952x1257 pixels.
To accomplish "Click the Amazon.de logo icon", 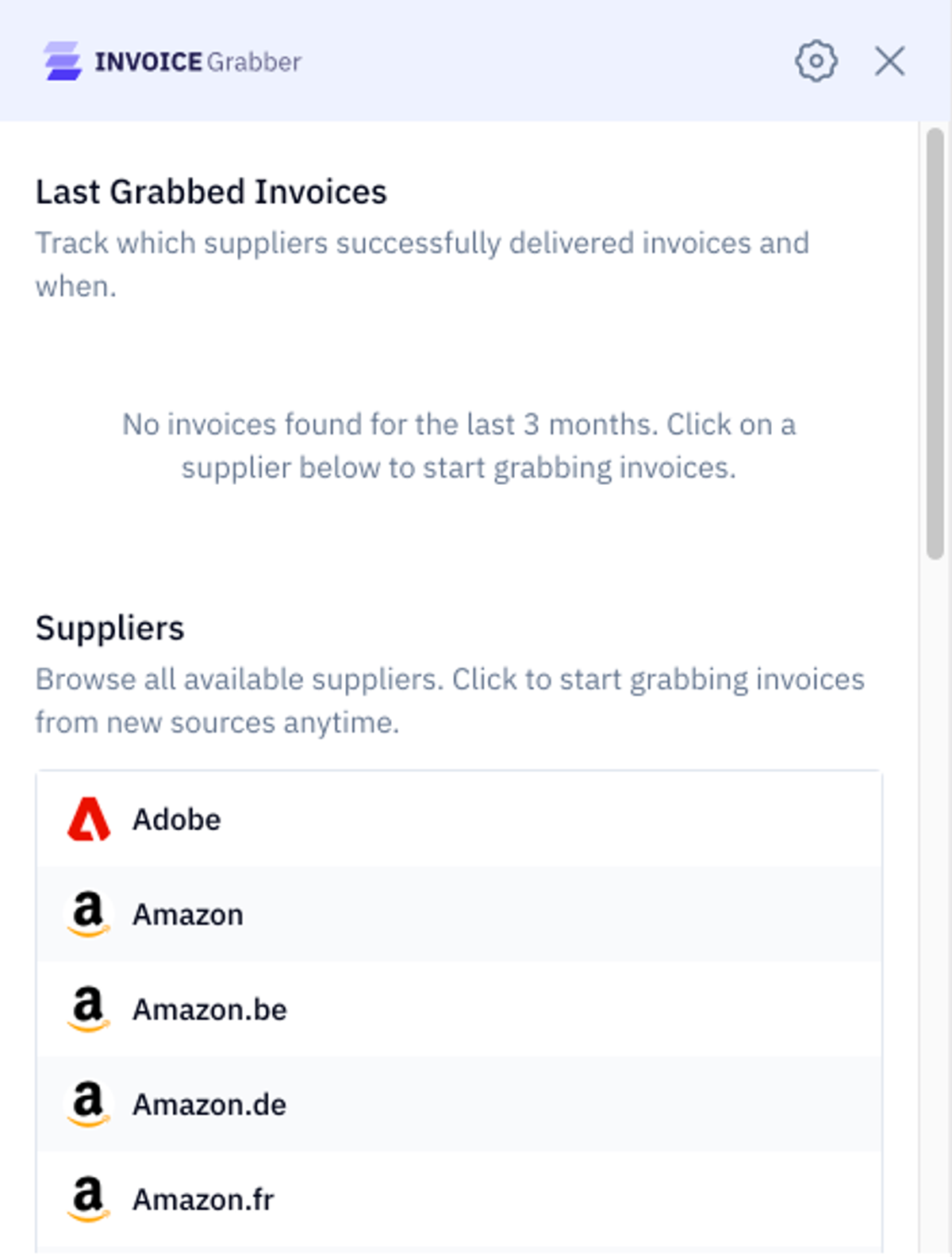I will tap(88, 1104).
